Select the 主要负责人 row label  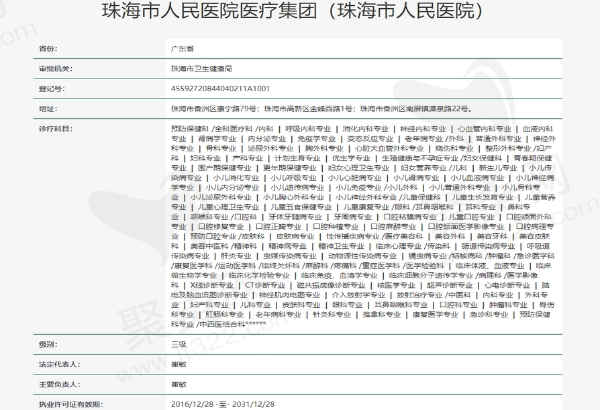pyautogui.click(x=59, y=384)
